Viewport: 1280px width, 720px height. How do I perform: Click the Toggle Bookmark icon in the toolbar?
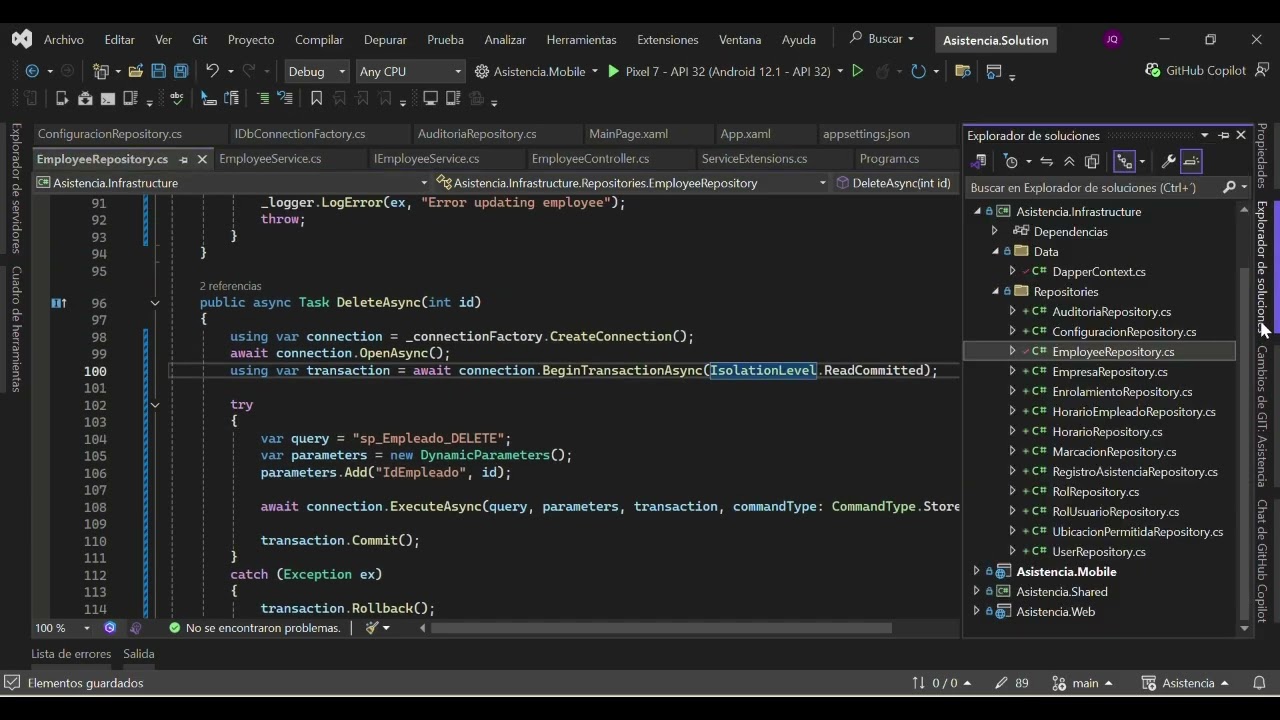point(316,98)
